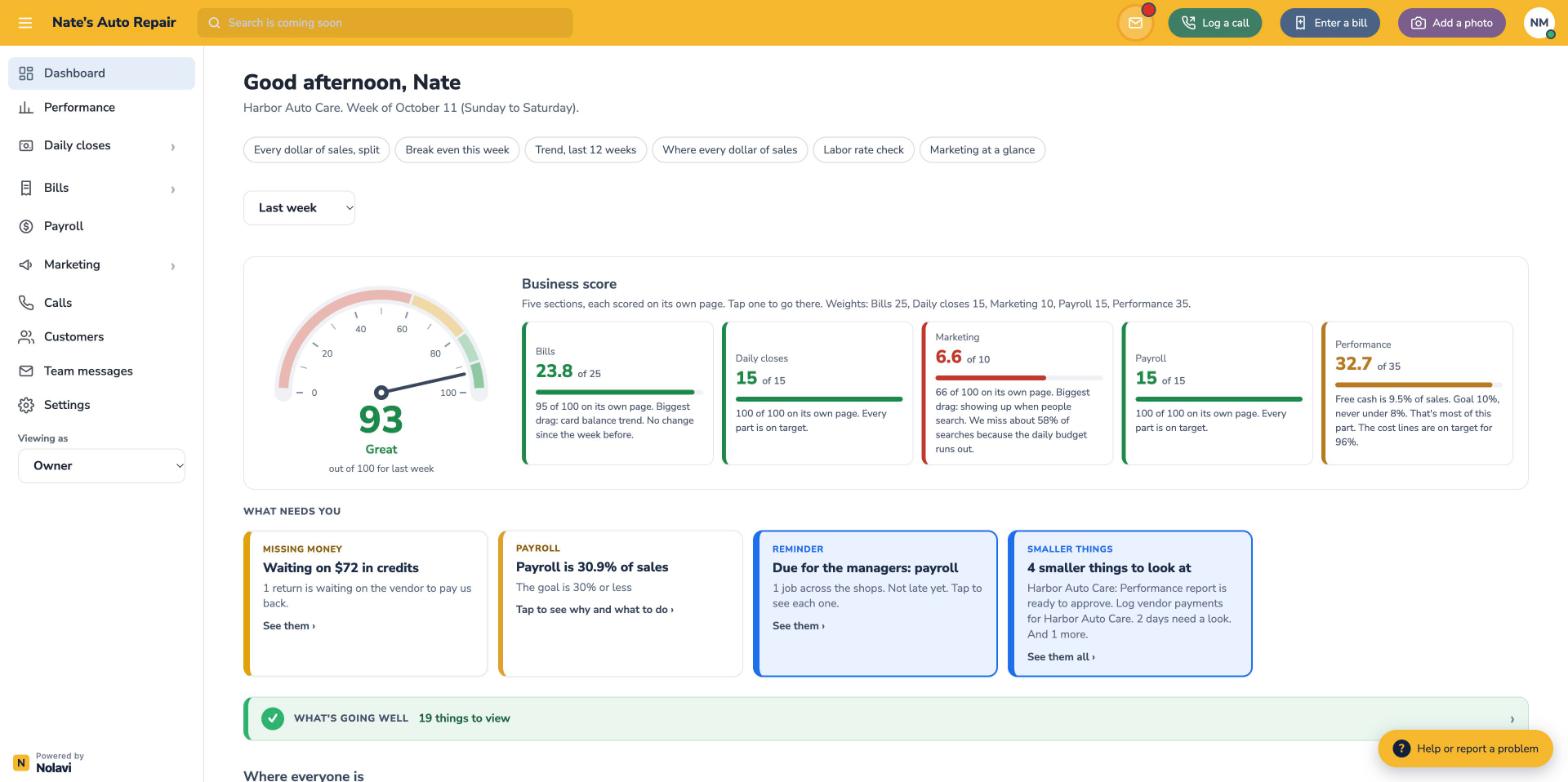1568x782 pixels.
Task: Select the Break even this week chip
Action: pyautogui.click(x=457, y=150)
